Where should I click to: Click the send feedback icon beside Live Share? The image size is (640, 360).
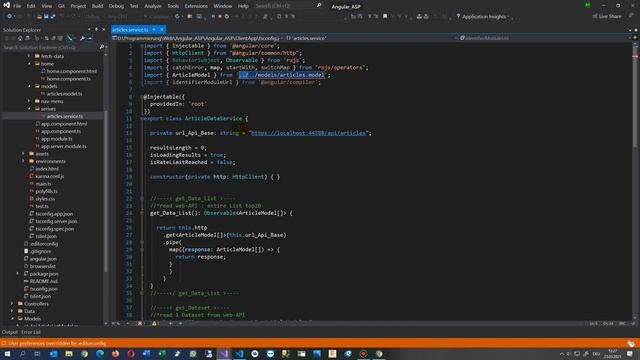click(631, 16)
